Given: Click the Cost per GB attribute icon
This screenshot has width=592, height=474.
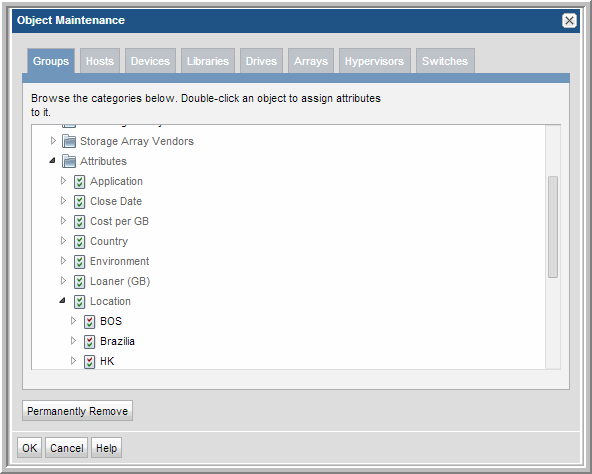Looking at the screenshot, I should (79, 222).
